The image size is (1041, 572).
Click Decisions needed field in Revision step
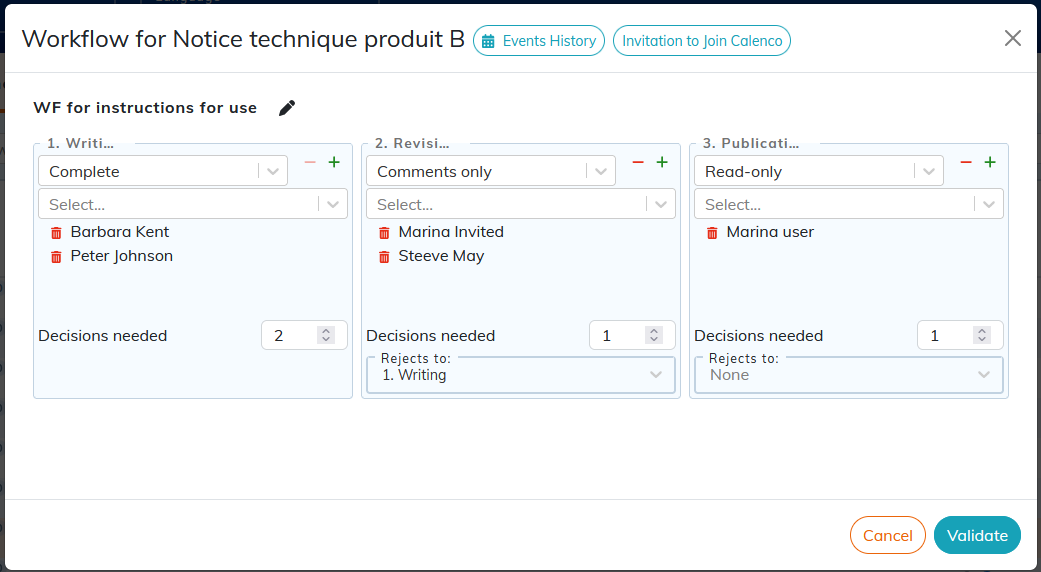point(632,335)
